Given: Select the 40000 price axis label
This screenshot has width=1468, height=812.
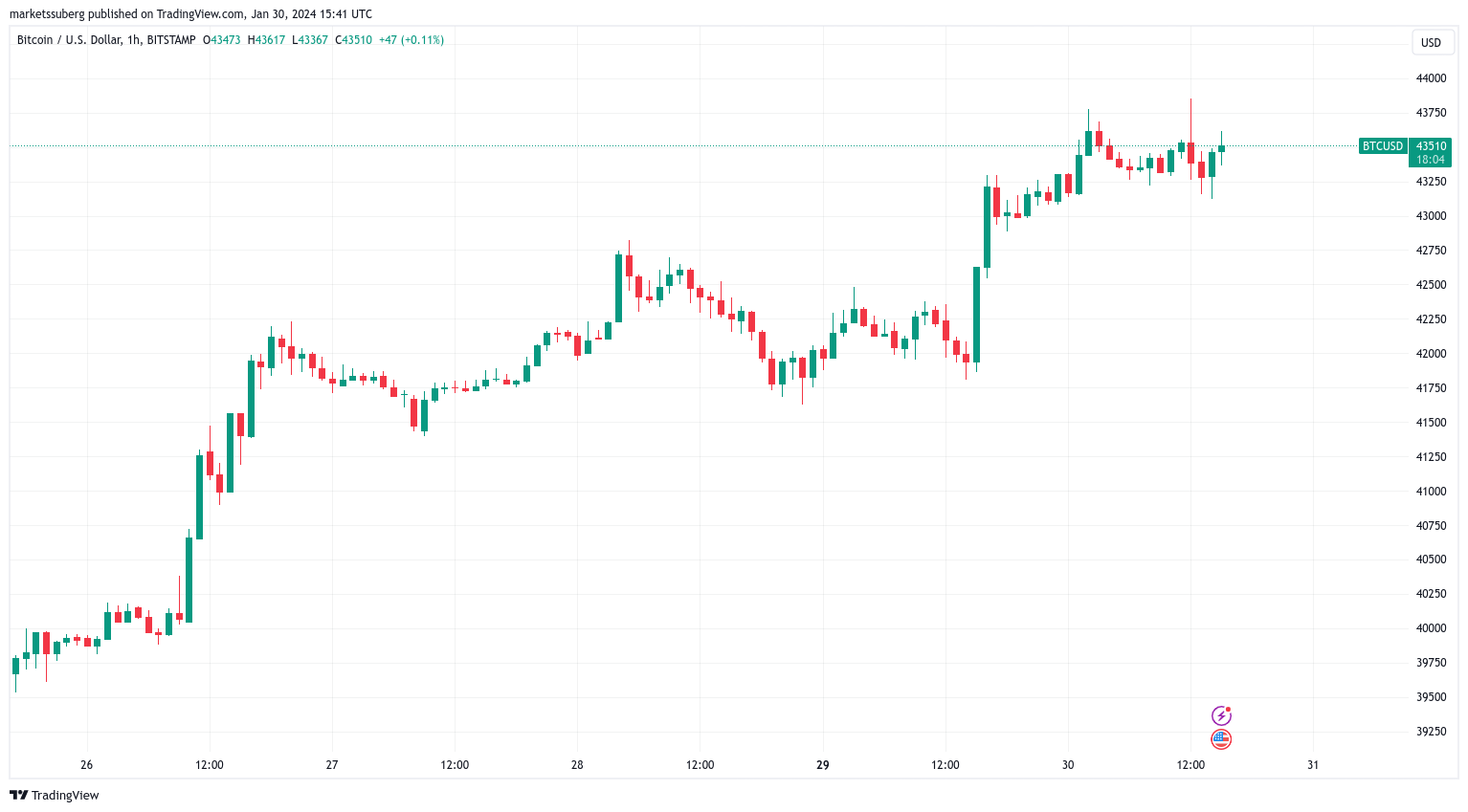Looking at the screenshot, I should 1432,628.
